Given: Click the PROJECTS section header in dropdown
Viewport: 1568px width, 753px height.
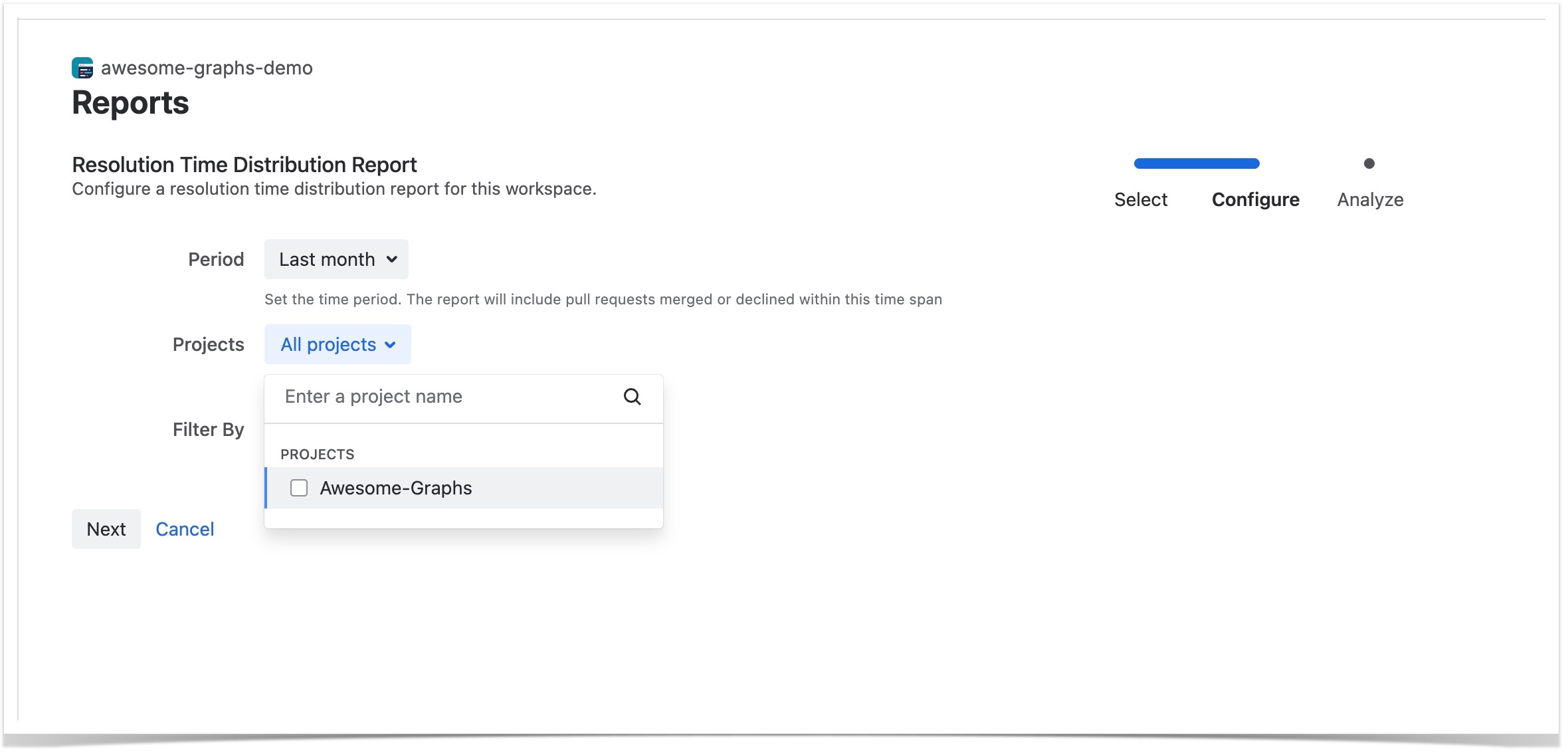Looking at the screenshot, I should tap(317, 454).
